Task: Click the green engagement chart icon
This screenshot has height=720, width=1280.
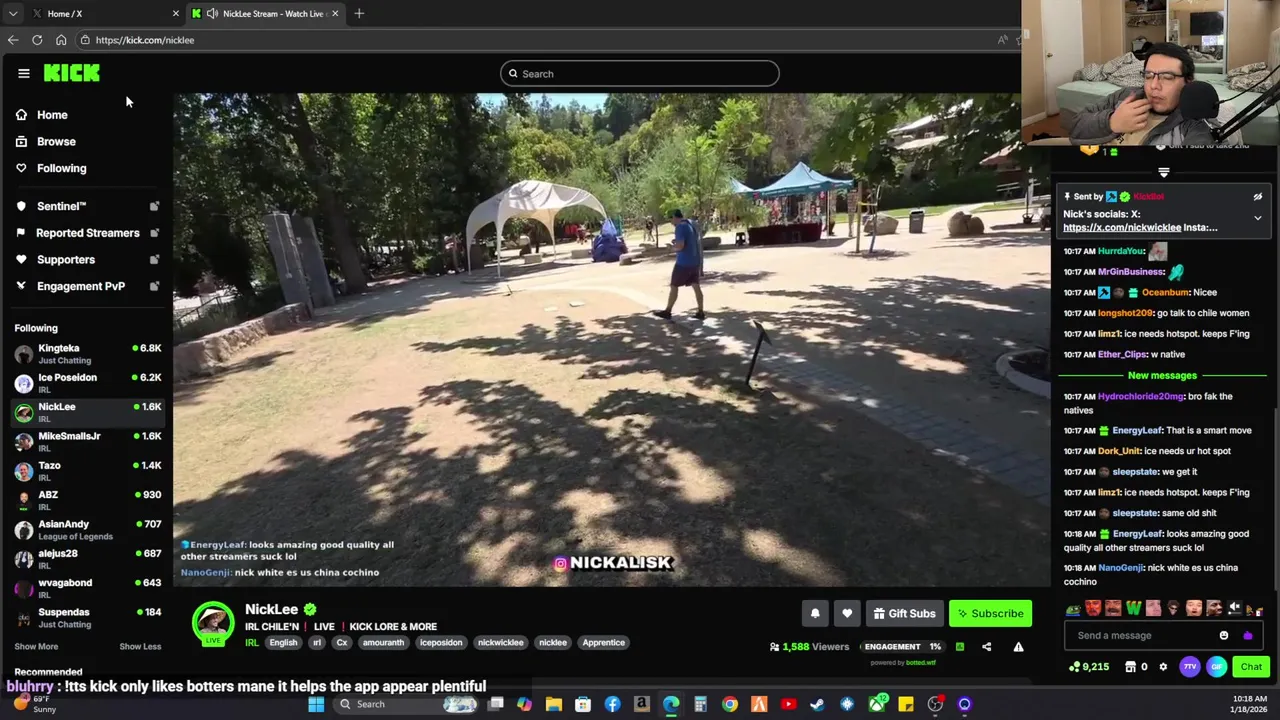Action: pyautogui.click(x=960, y=647)
